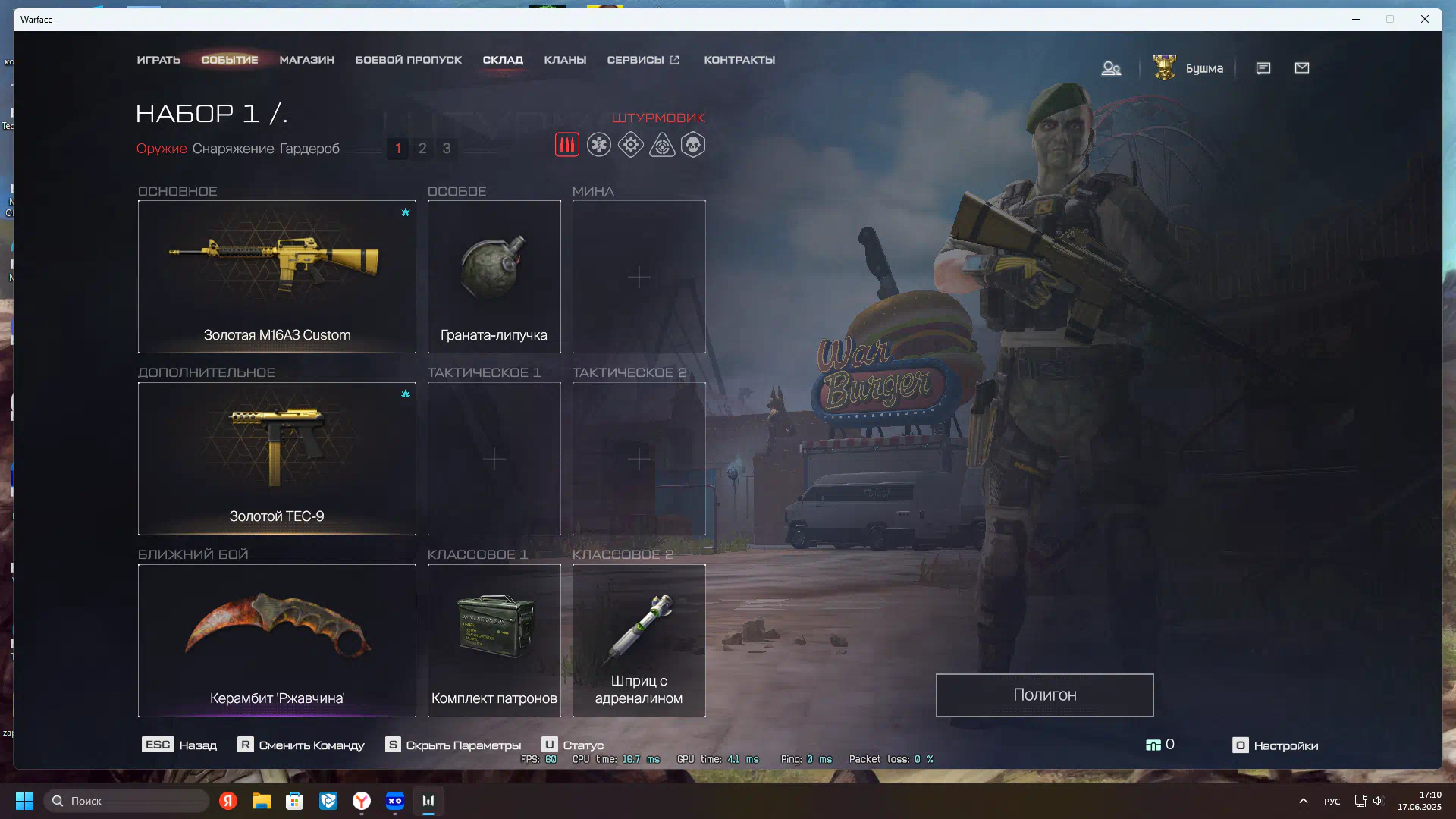The width and height of the screenshot is (1456, 819).
Task: Open File Explorer from taskbar
Action: tap(262, 801)
